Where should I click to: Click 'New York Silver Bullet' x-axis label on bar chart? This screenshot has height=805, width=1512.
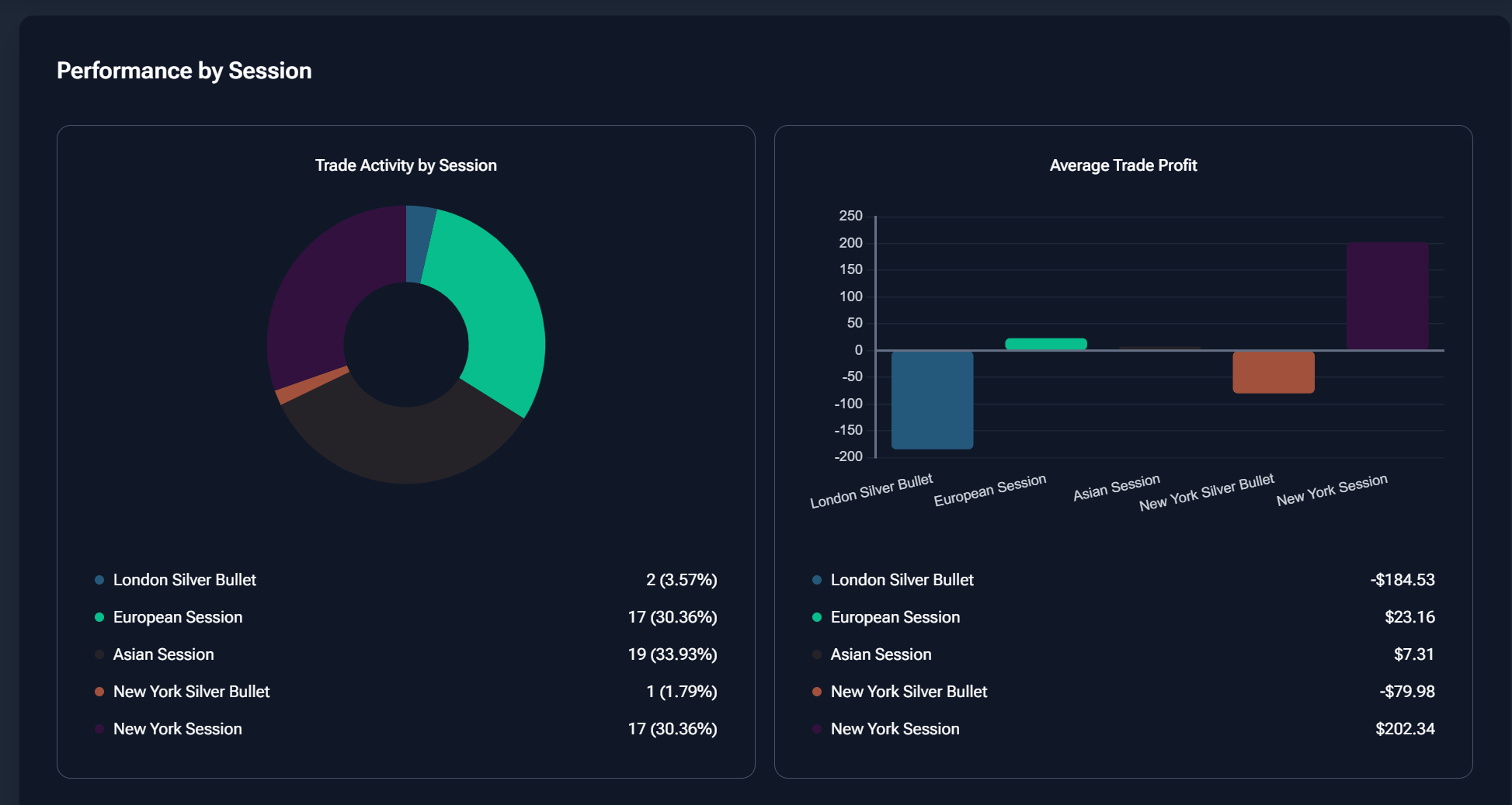pyautogui.click(x=1207, y=492)
